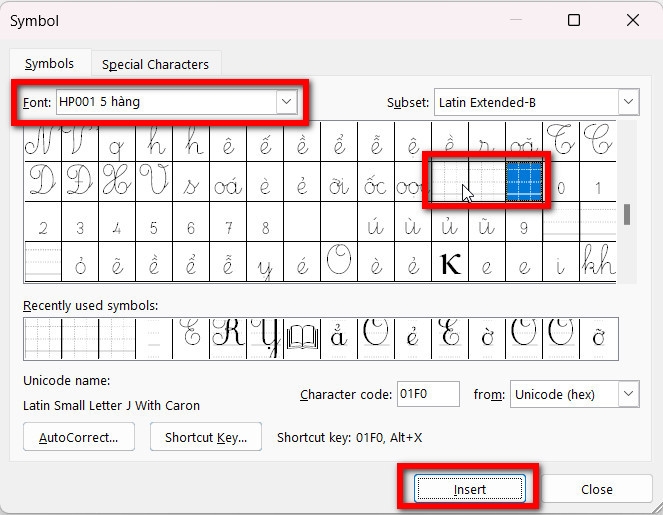
Task: Pick the lowercase i symbol
Action: 561,262
